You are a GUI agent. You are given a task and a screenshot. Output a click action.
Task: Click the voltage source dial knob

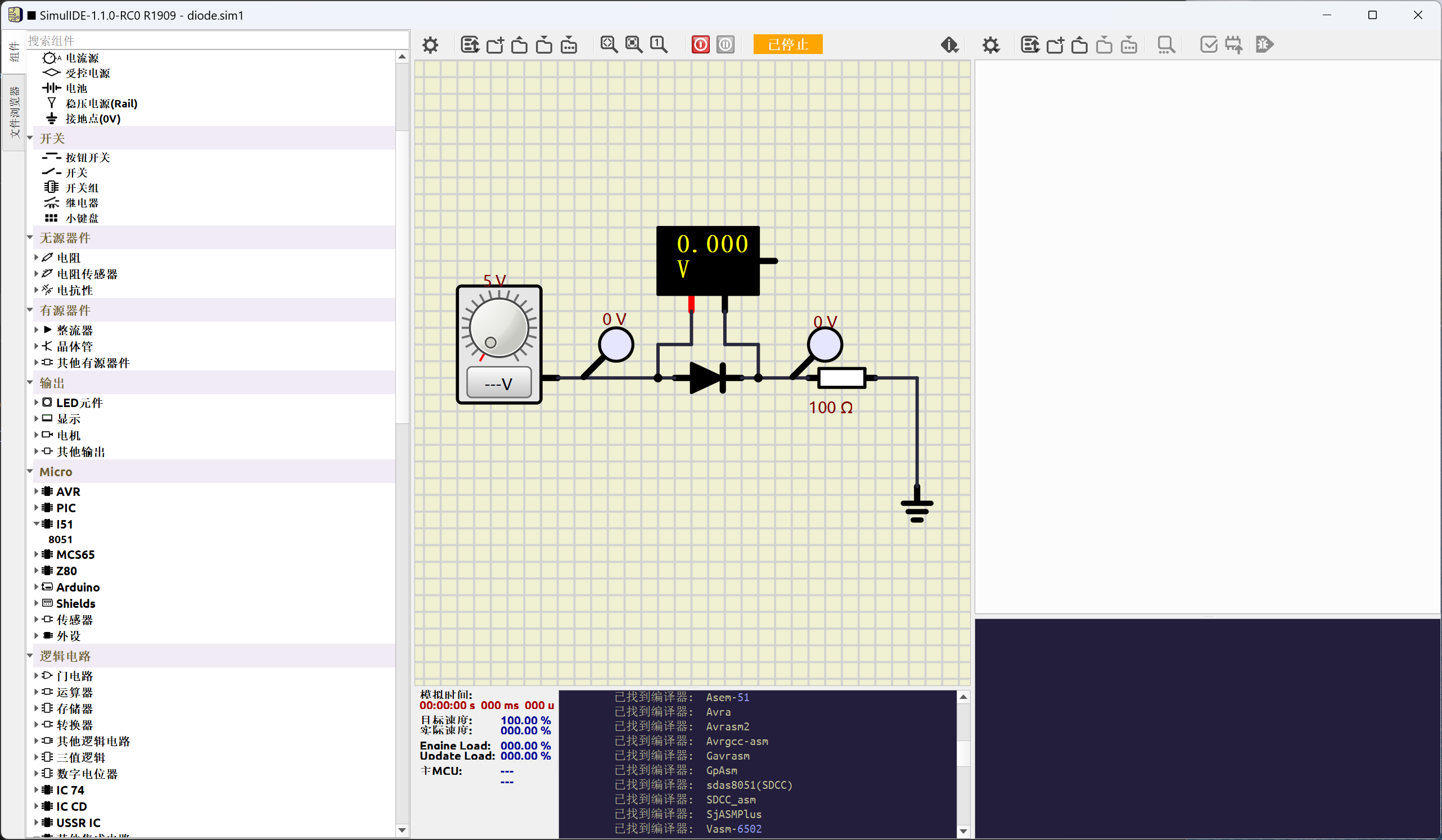coord(498,329)
